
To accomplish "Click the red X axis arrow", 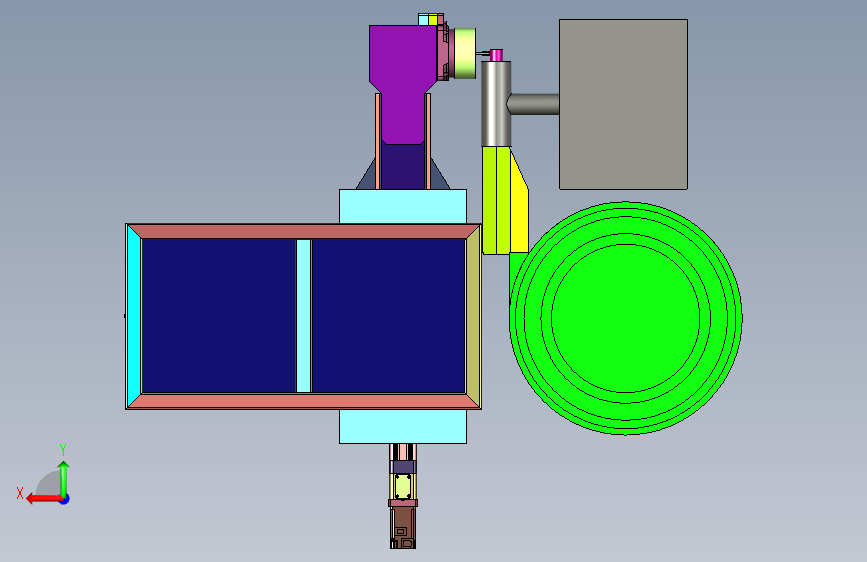I will [44, 499].
